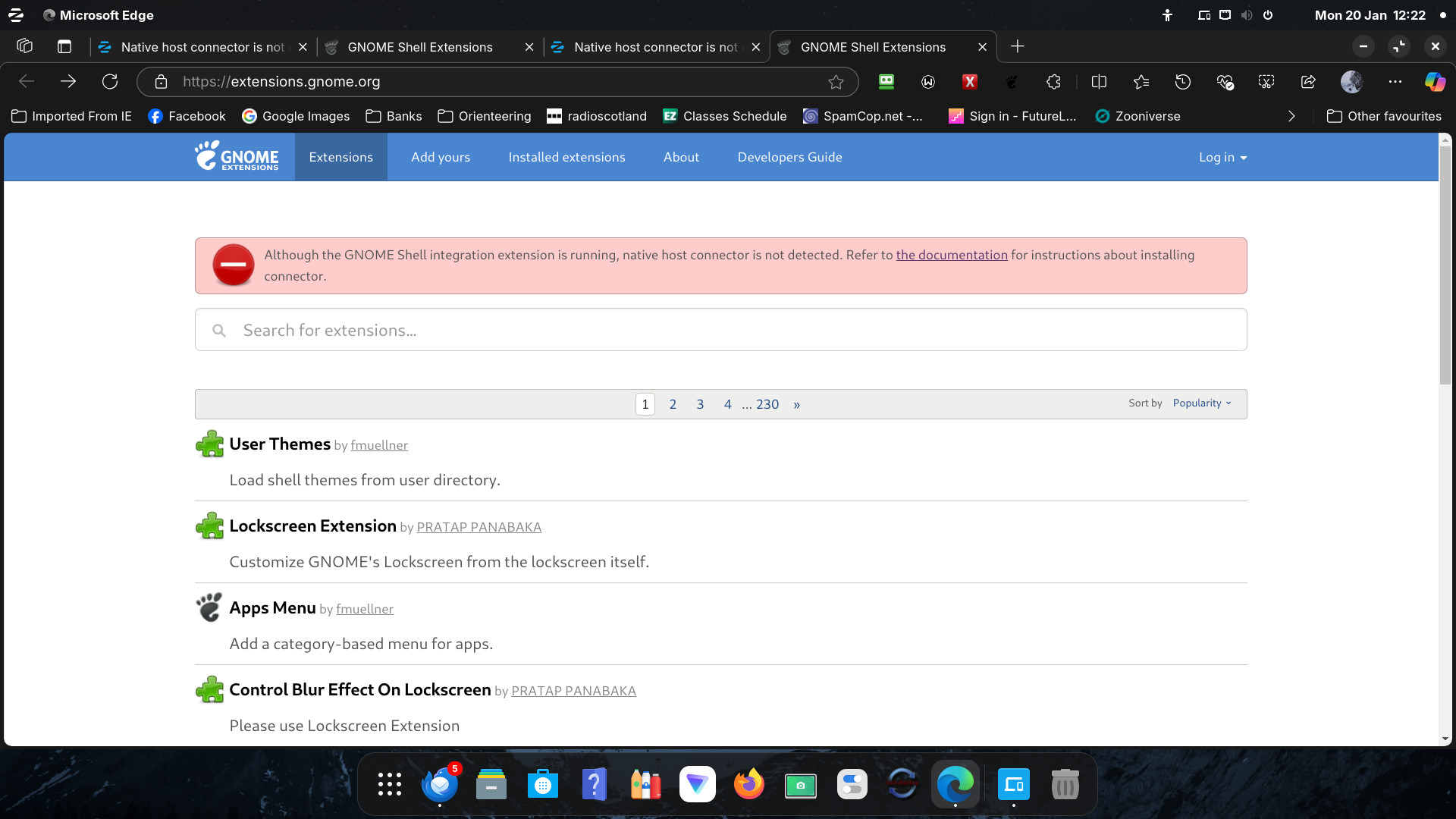Click the Search for extensions field
Viewport: 1456px width, 819px height.
[720, 330]
